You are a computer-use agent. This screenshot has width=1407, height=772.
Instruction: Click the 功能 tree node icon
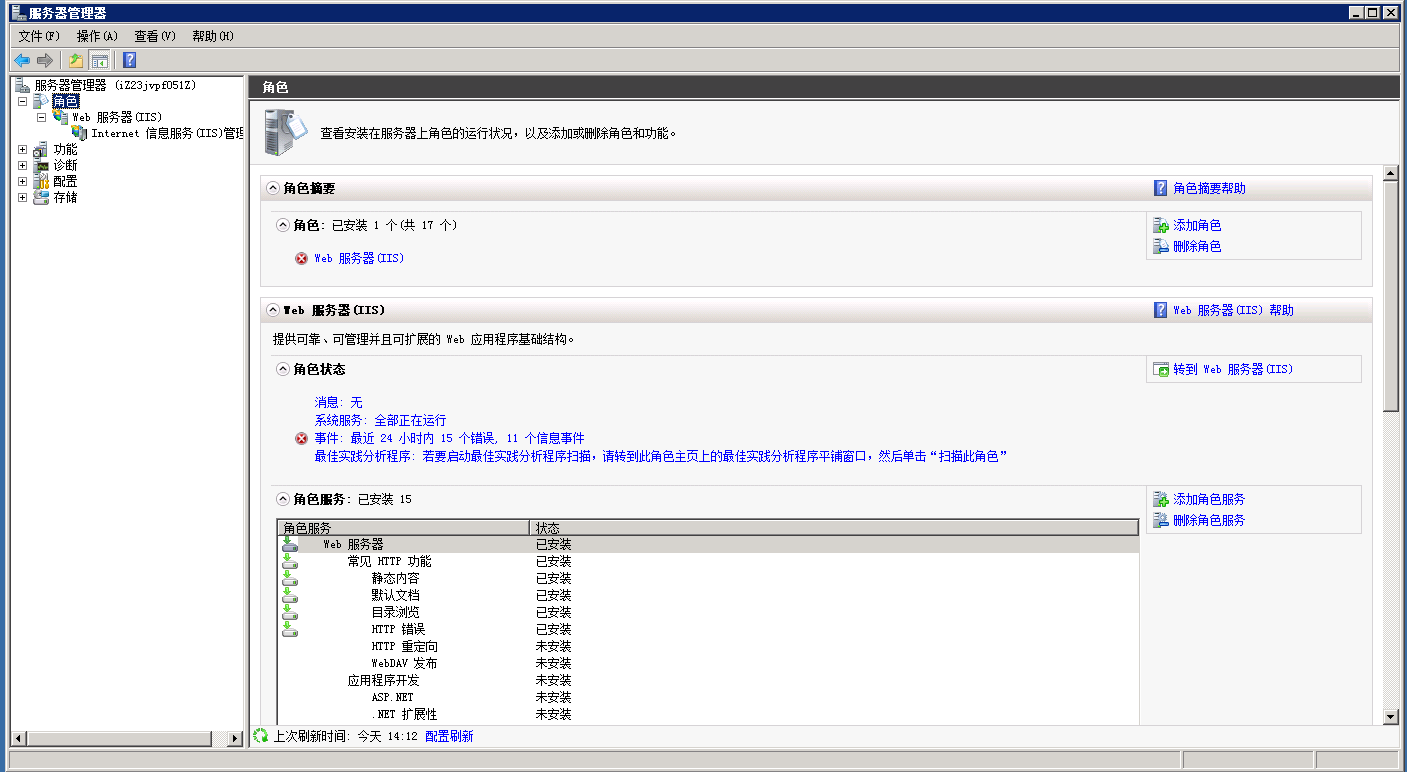[41, 149]
